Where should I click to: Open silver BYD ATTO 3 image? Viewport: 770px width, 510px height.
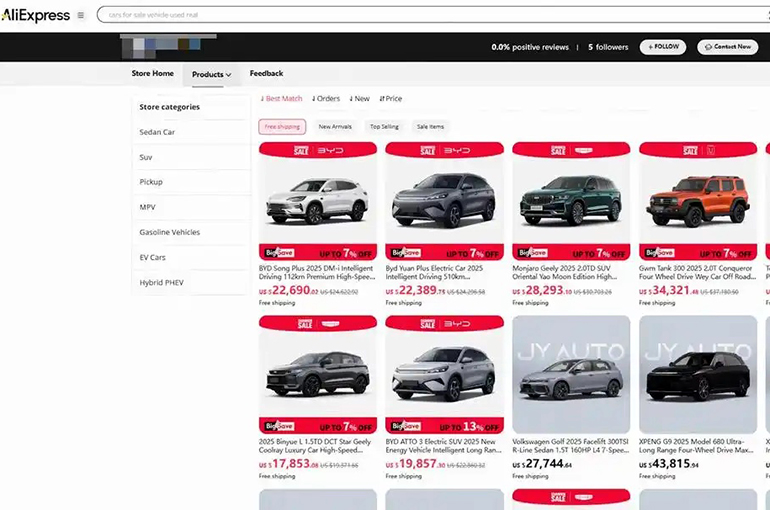(x=444, y=374)
